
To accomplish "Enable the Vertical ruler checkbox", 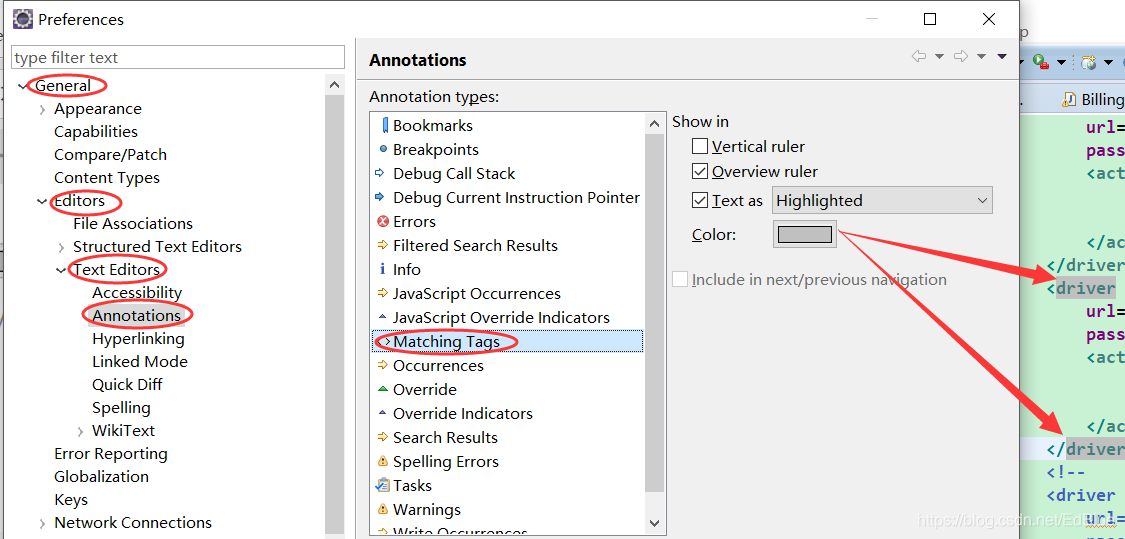I will [700, 146].
